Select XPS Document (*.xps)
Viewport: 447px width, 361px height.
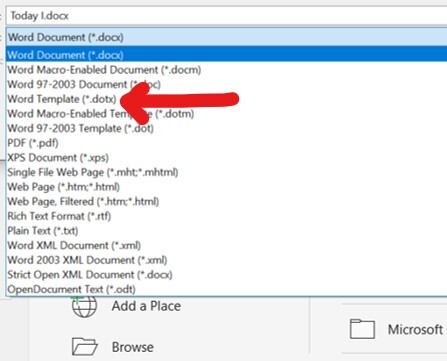click(58, 158)
